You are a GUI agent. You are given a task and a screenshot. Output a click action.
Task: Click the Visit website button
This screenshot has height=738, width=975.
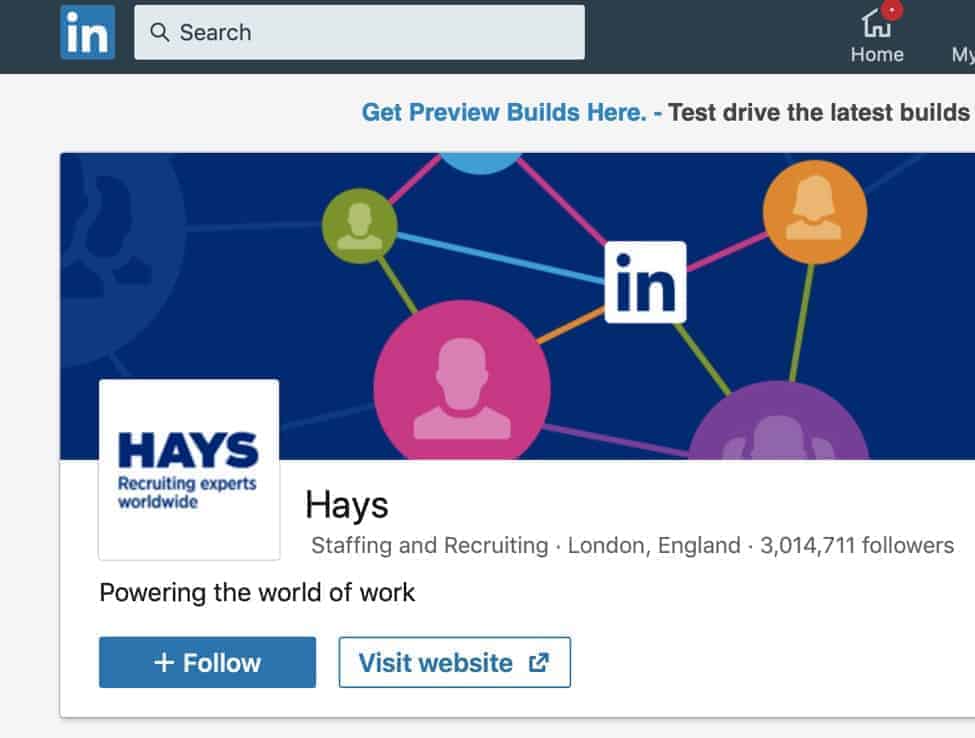point(455,662)
